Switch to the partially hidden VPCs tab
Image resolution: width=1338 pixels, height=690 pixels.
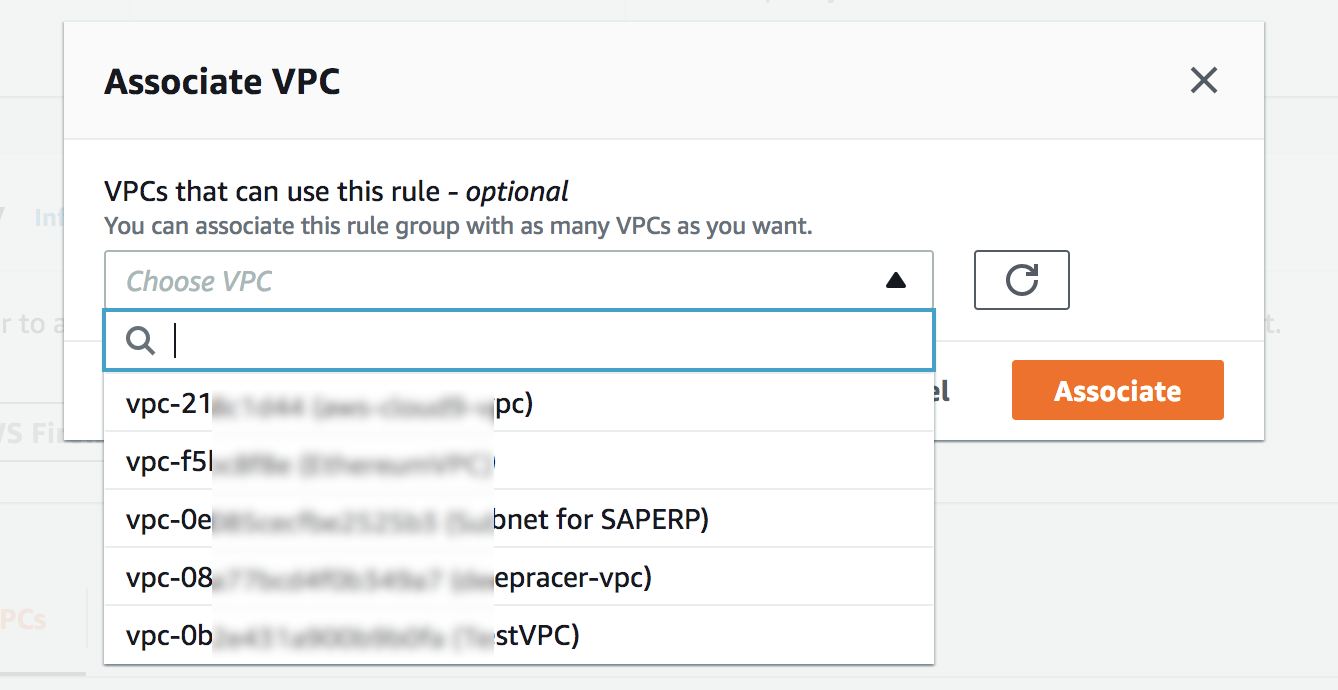23,619
